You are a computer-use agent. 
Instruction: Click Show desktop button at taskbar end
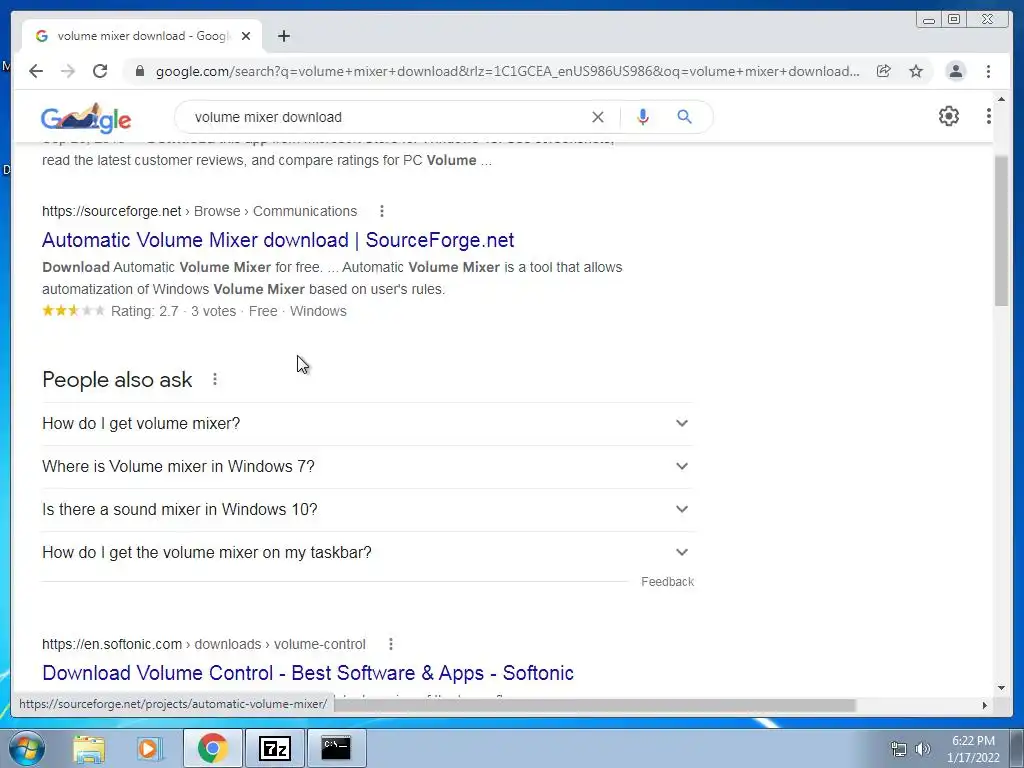pos(1017,748)
